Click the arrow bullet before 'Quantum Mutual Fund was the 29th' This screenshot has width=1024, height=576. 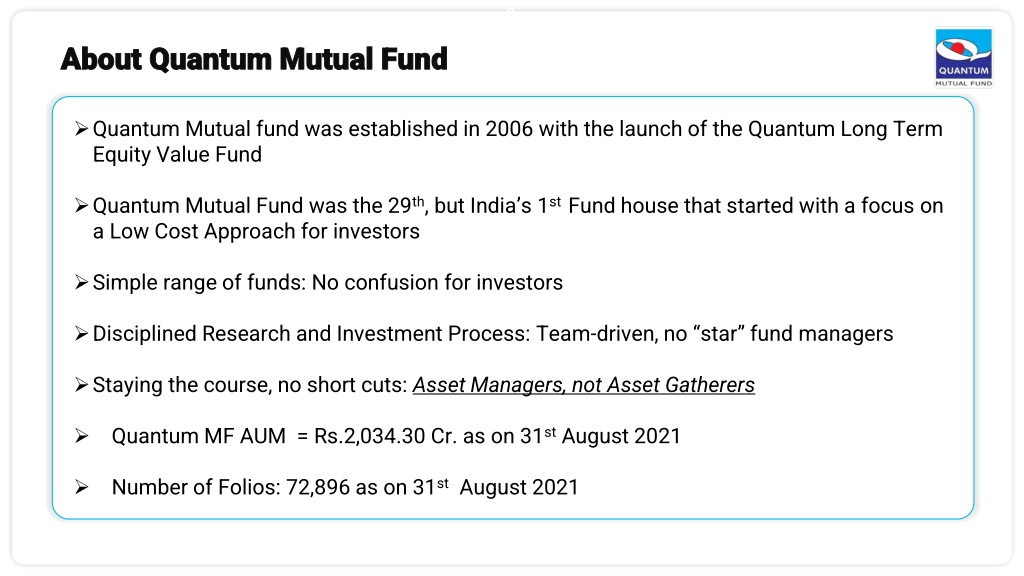pyautogui.click(x=81, y=206)
